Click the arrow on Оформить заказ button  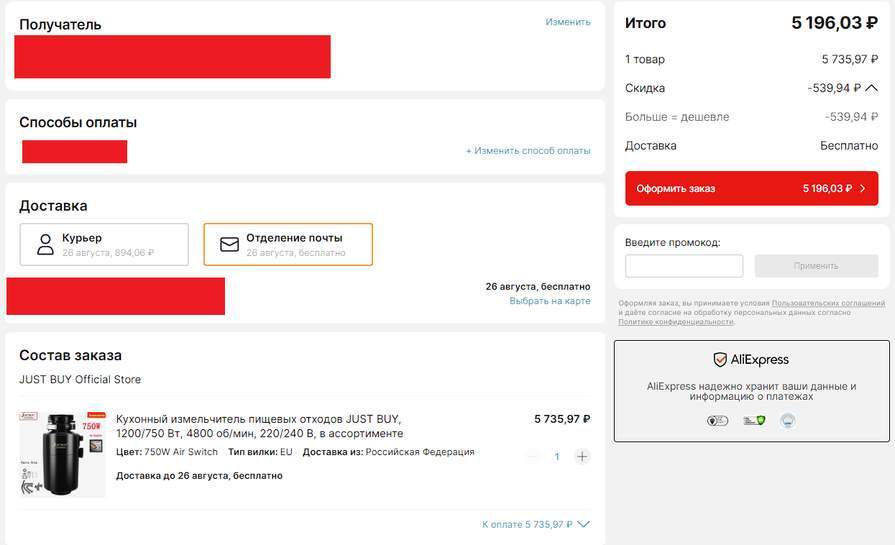click(x=862, y=188)
